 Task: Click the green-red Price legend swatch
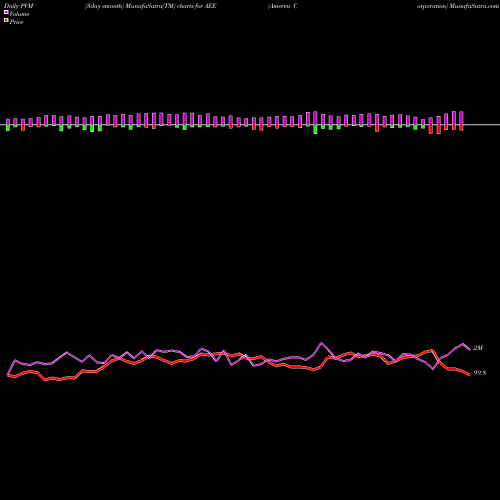pos(6,21)
